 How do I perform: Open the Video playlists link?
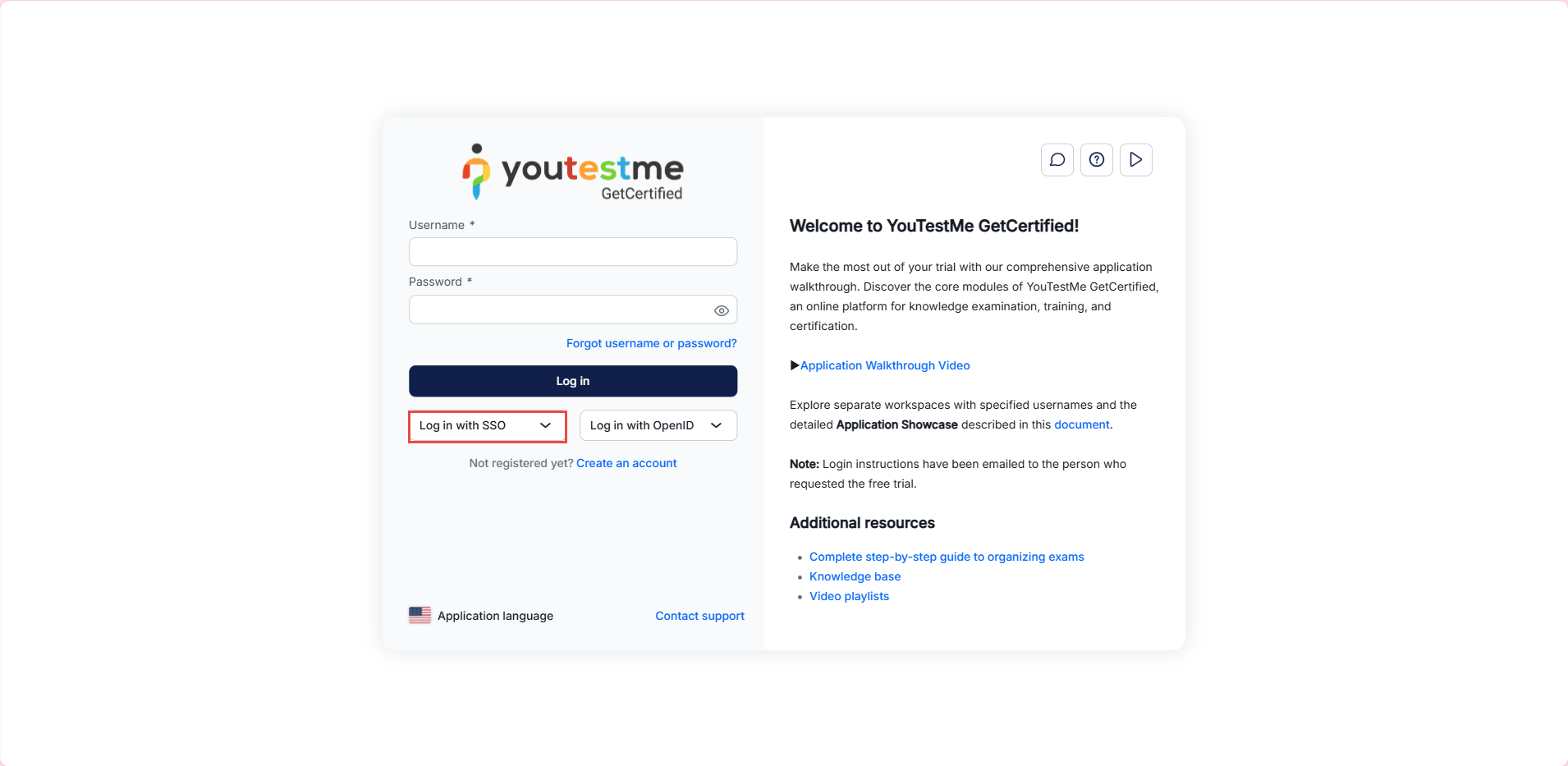tap(849, 596)
